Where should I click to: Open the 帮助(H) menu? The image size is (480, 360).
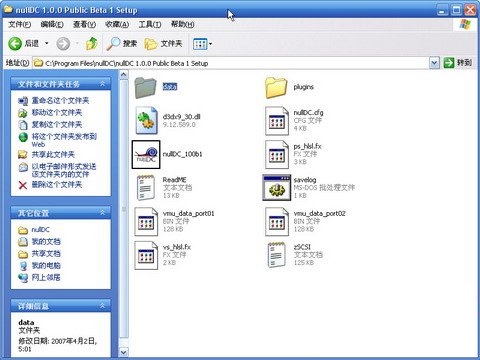tap(182, 24)
